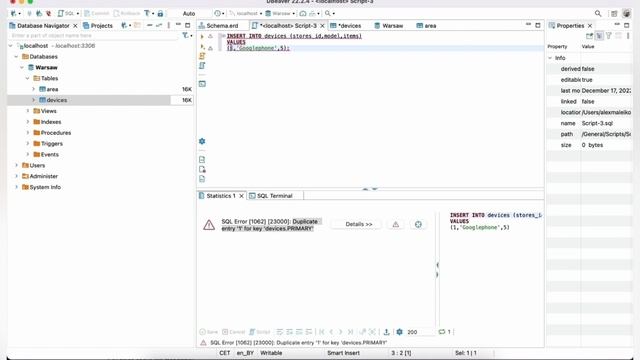Viewport: 640px width, 360px height.
Task: Open the perspective switcher icon
Action: (x=614, y=13)
